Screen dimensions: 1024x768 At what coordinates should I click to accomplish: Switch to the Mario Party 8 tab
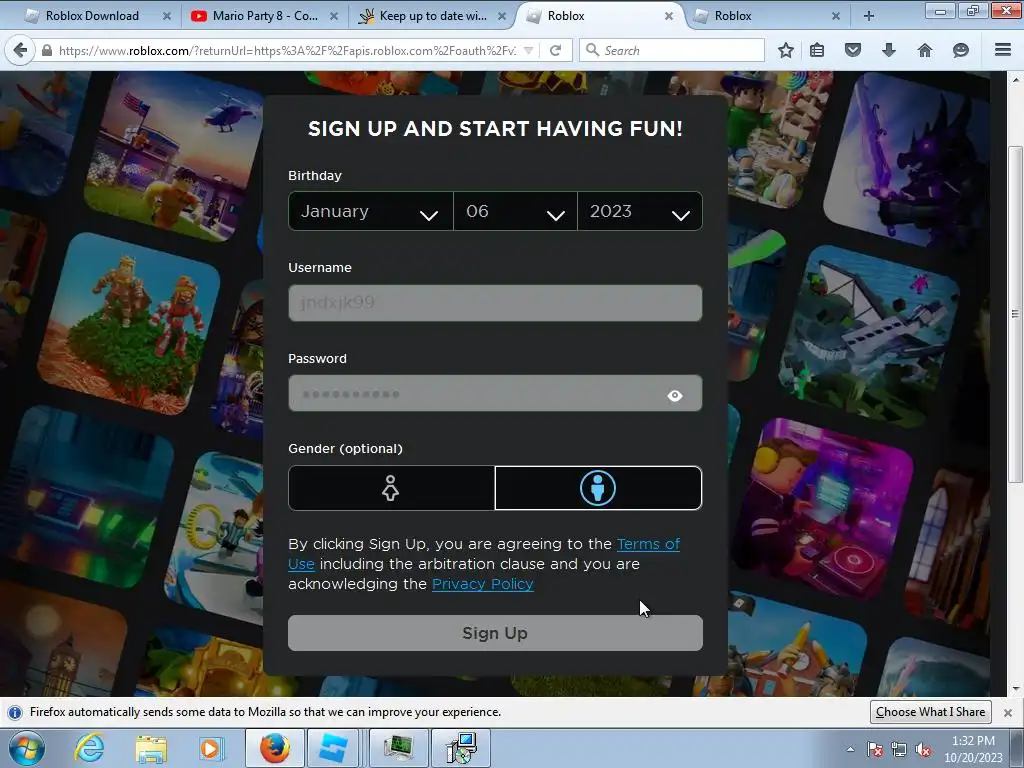(265, 16)
